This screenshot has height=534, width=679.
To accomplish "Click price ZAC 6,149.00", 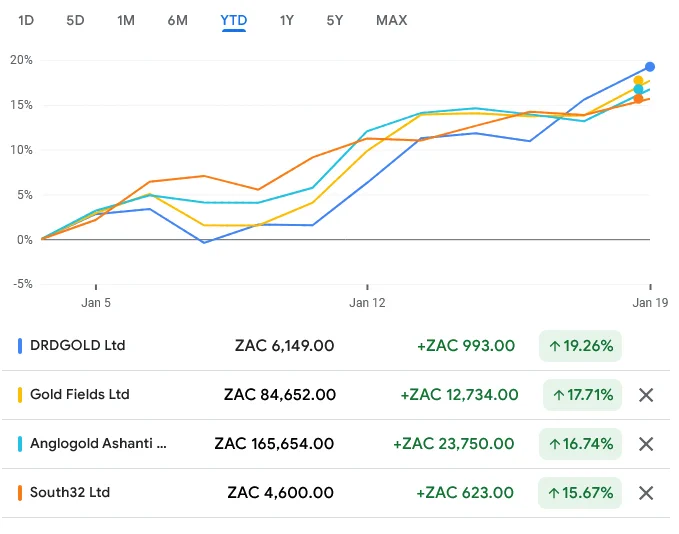I will (x=285, y=346).
